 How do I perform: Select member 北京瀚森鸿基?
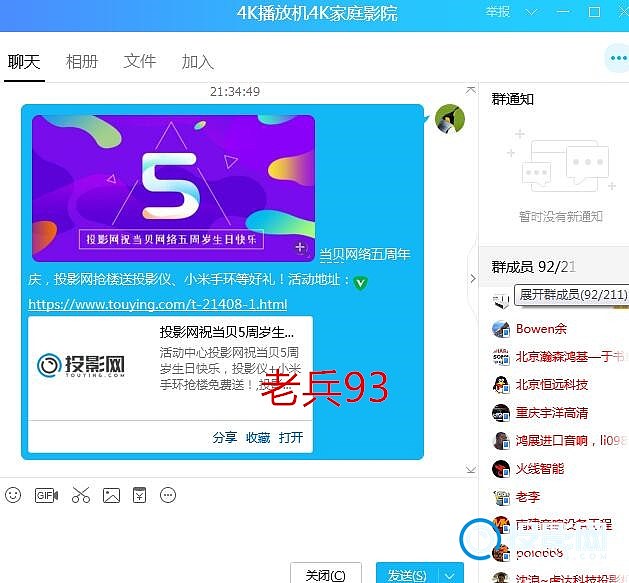click(x=572, y=357)
